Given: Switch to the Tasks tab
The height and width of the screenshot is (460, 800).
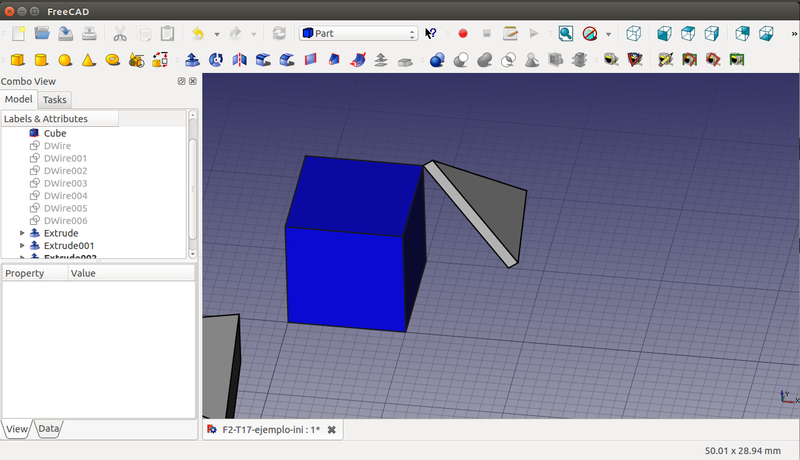Looking at the screenshot, I should 55,100.
